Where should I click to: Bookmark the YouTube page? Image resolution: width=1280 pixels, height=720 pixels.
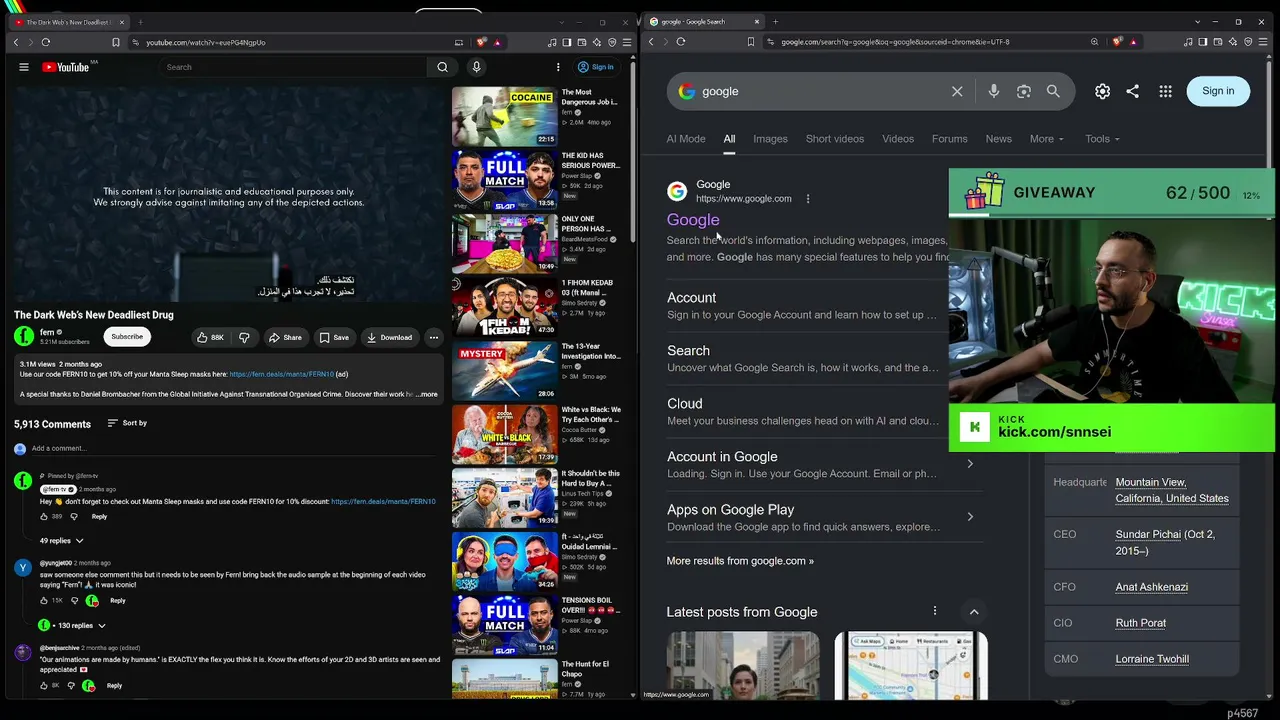click(116, 42)
